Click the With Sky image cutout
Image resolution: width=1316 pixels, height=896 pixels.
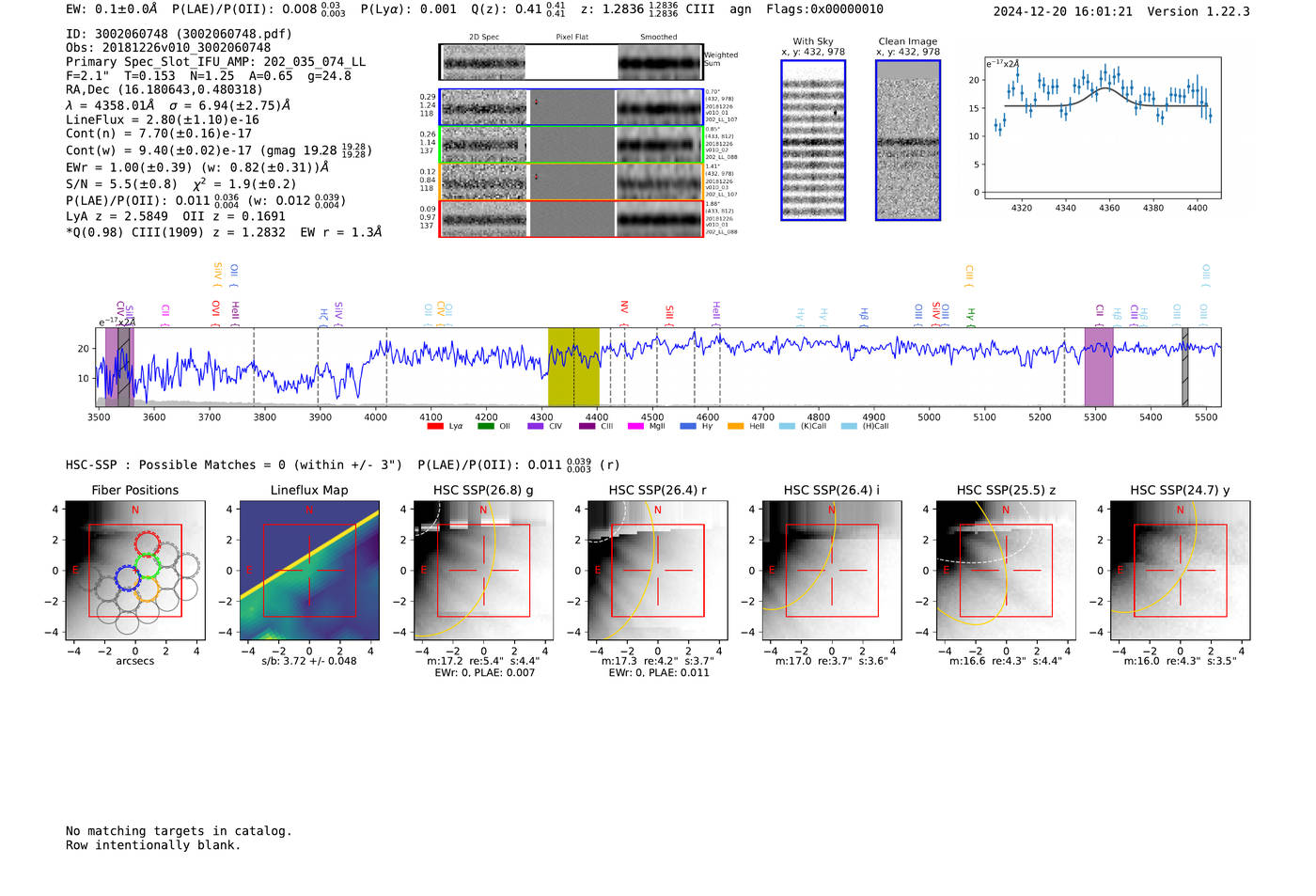tap(813, 140)
